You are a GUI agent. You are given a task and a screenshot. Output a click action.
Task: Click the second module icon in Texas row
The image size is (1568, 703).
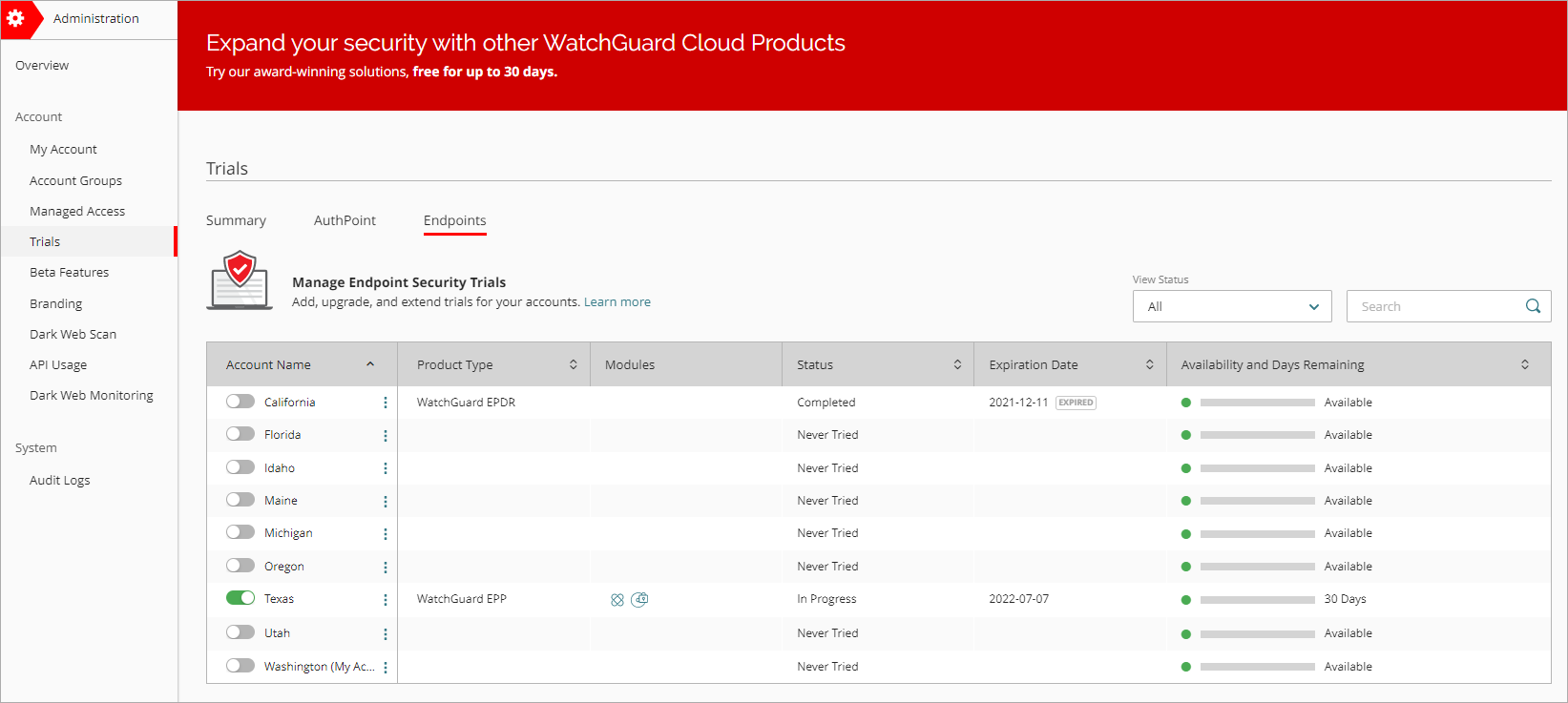pyautogui.click(x=640, y=599)
